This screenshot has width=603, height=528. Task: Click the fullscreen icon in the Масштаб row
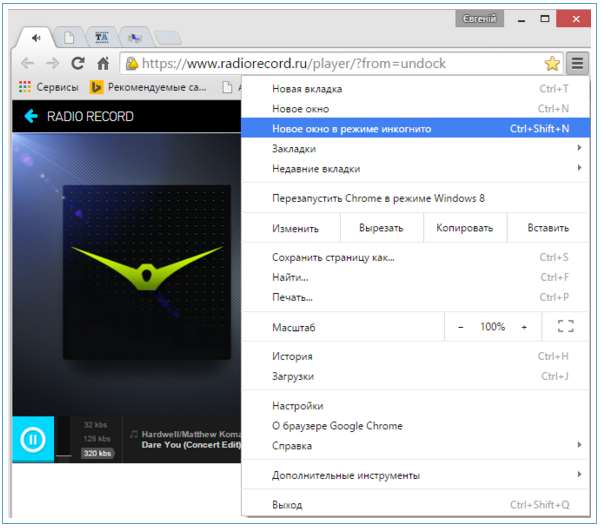click(x=565, y=327)
